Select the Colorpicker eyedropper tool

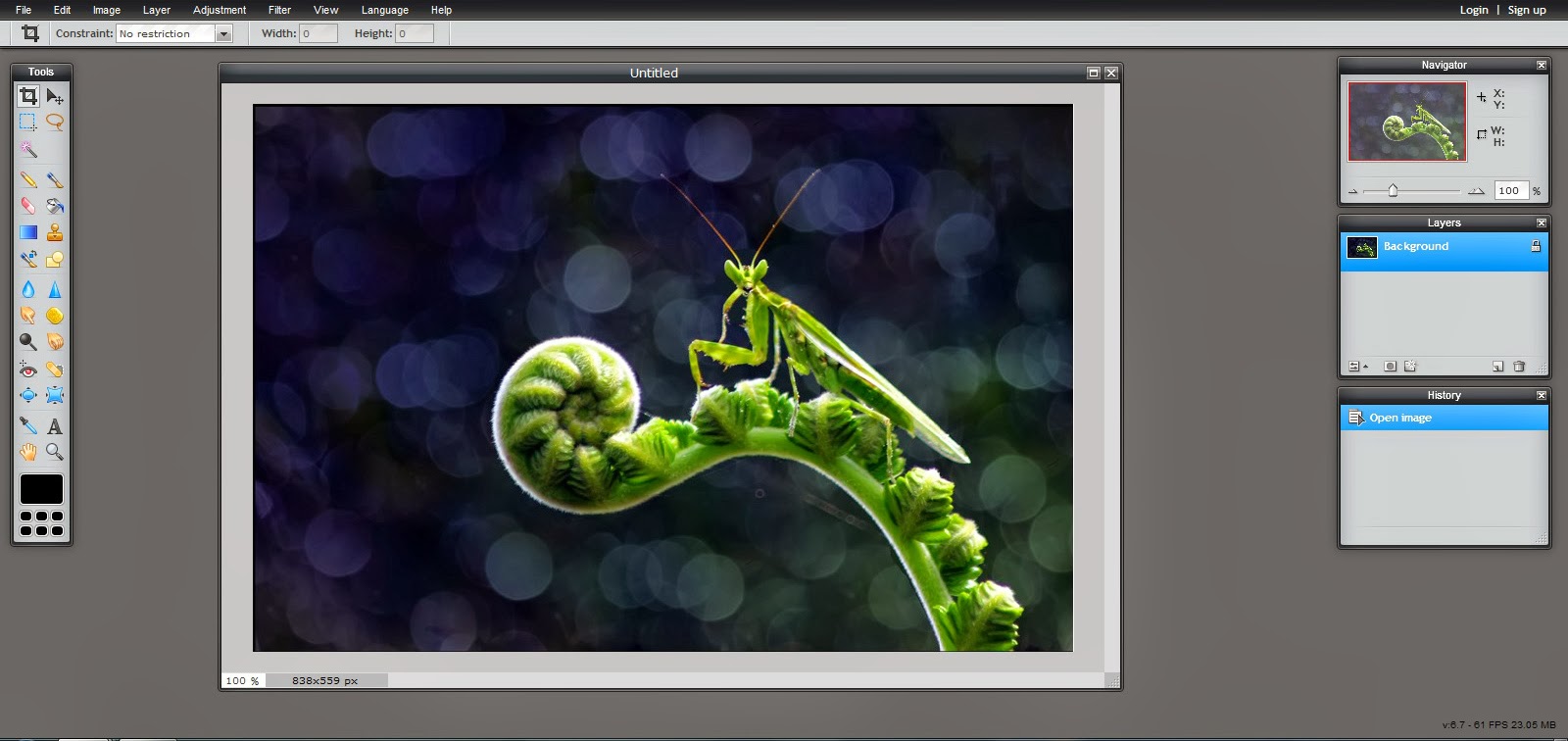[x=28, y=425]
